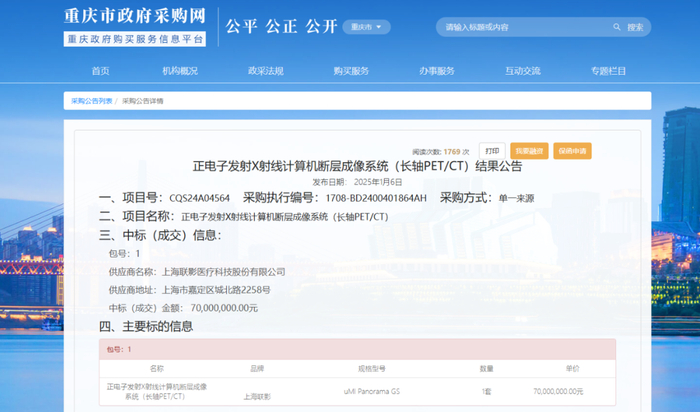Open 专题栏目 menu item
Image resolution: width=700 pixels, height=412 pixels.
[x=608, y=71]
